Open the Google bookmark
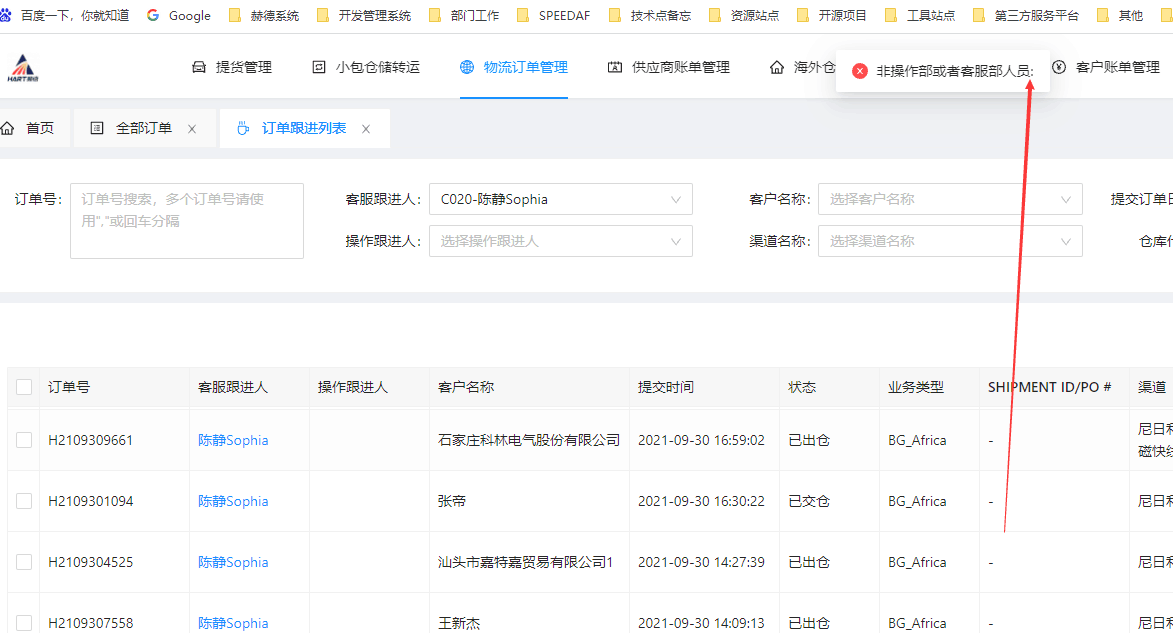Screen dimensions: 1173x633 (x=179, y=15)
